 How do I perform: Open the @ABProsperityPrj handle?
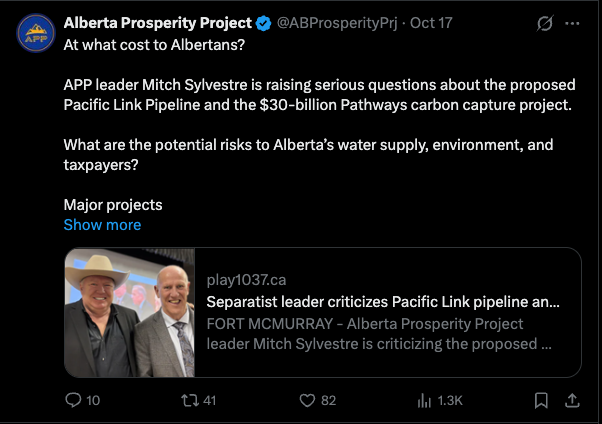coord(337,23)
